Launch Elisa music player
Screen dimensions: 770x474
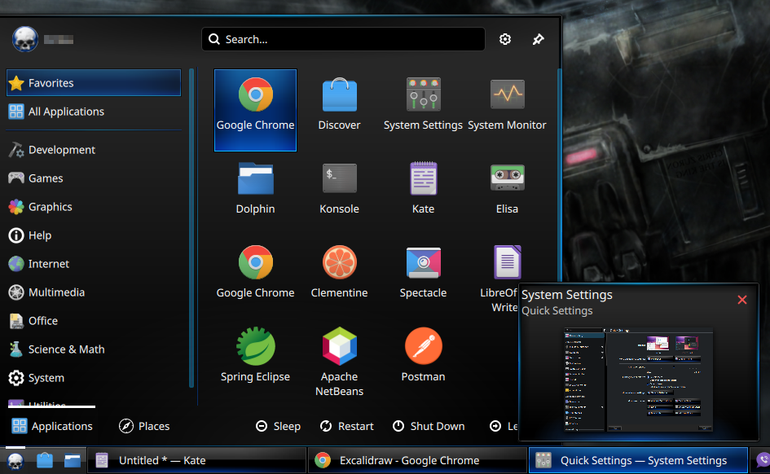(x=507, y=188)
